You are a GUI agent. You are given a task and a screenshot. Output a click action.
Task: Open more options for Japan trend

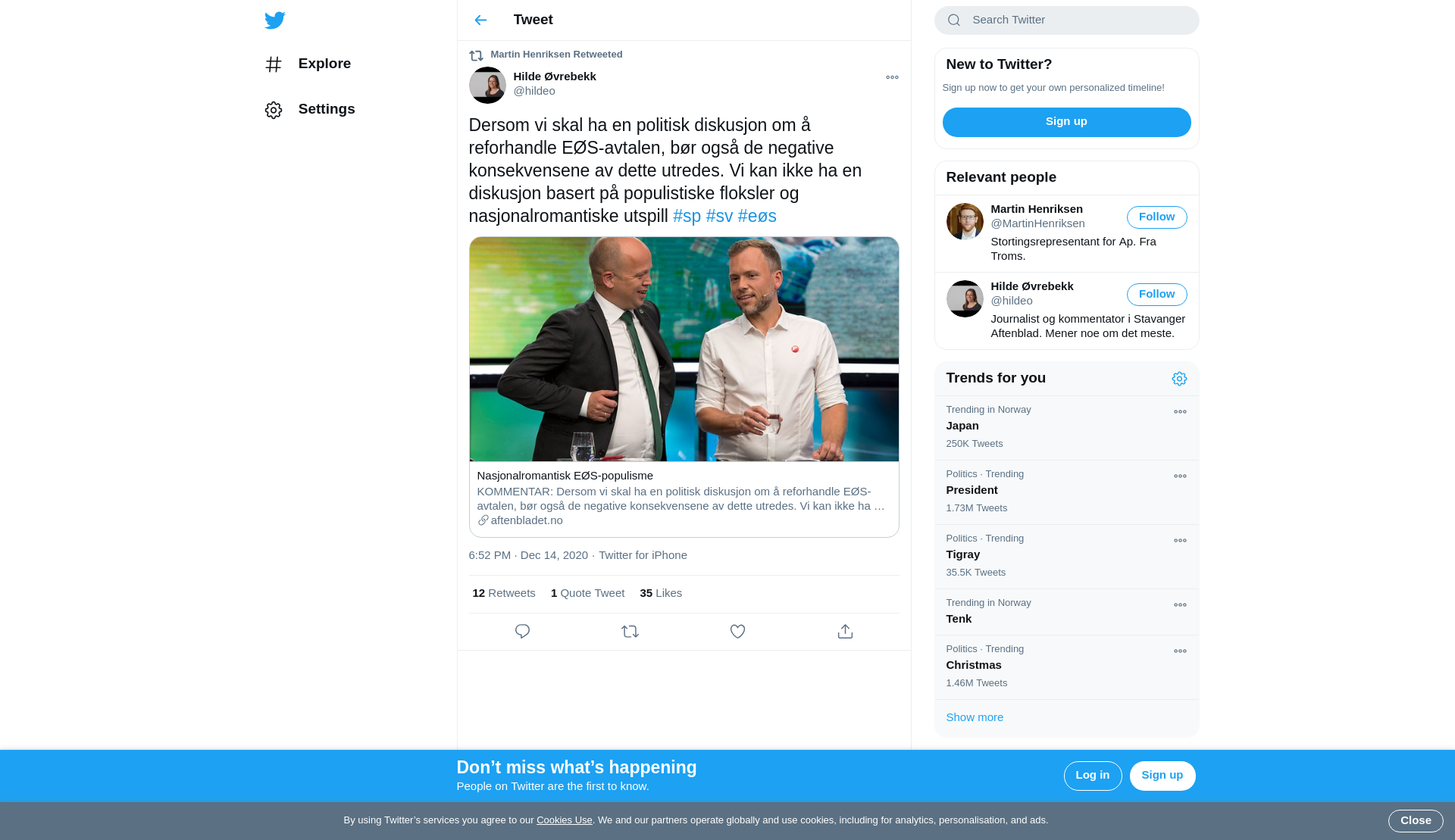pyautogui.click(x=1180, y=412)
